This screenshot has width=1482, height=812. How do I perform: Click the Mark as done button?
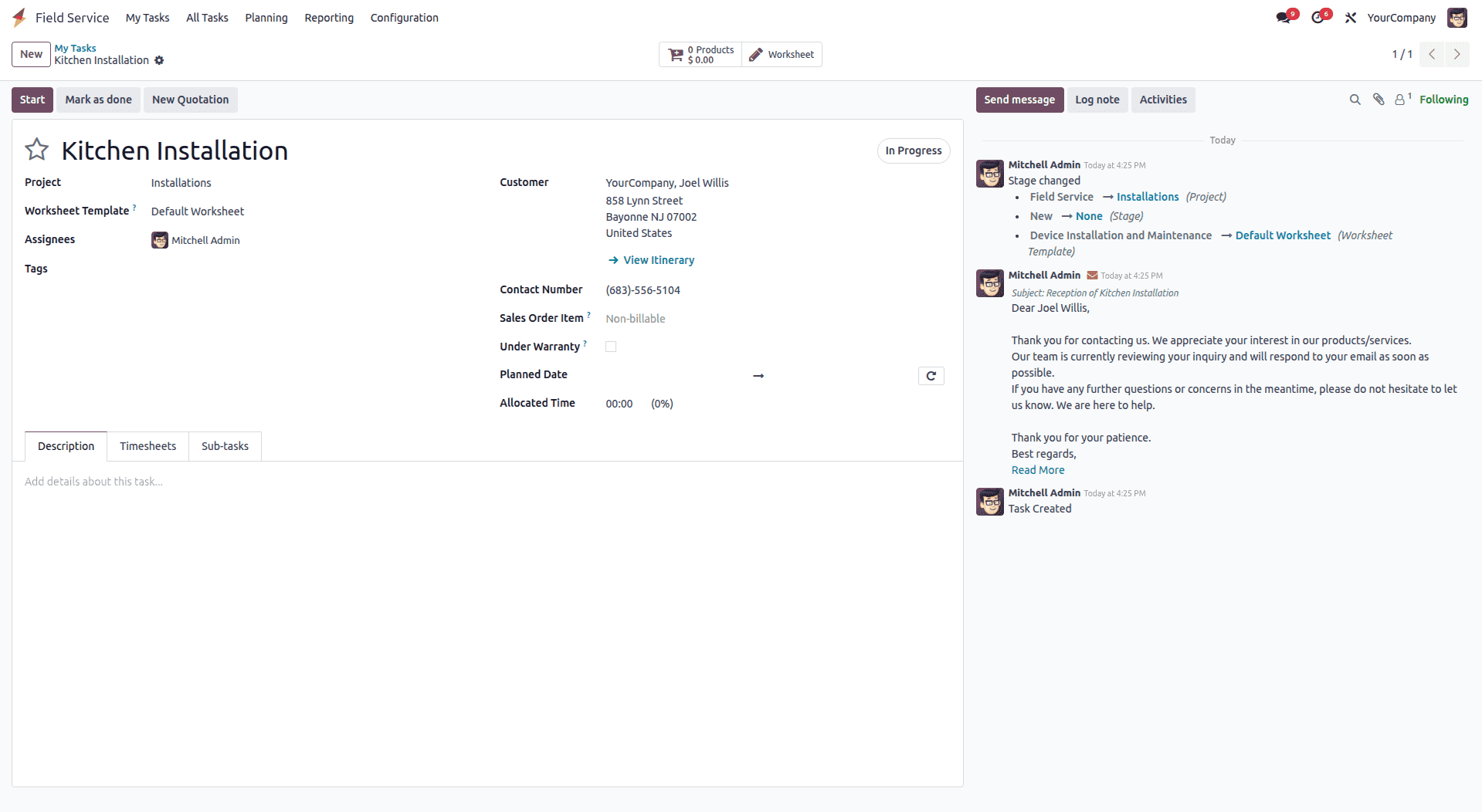tap(98, 100)
